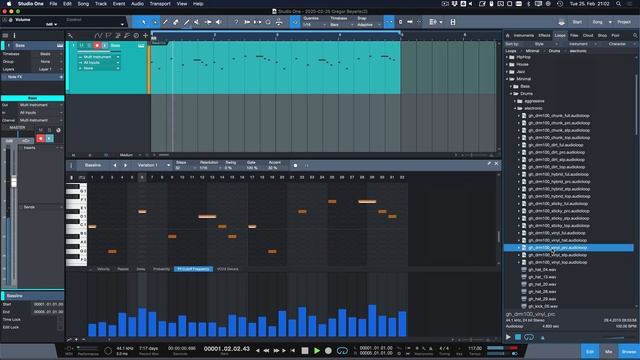Play the browser preview

pos(508,337)
